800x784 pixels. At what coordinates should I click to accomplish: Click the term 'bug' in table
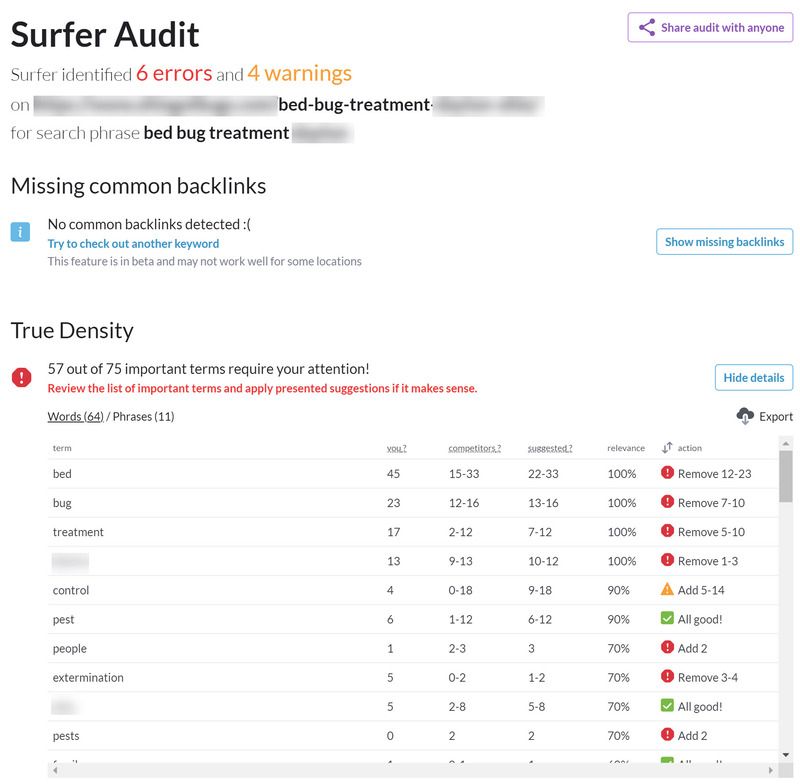tap(62, 503)
